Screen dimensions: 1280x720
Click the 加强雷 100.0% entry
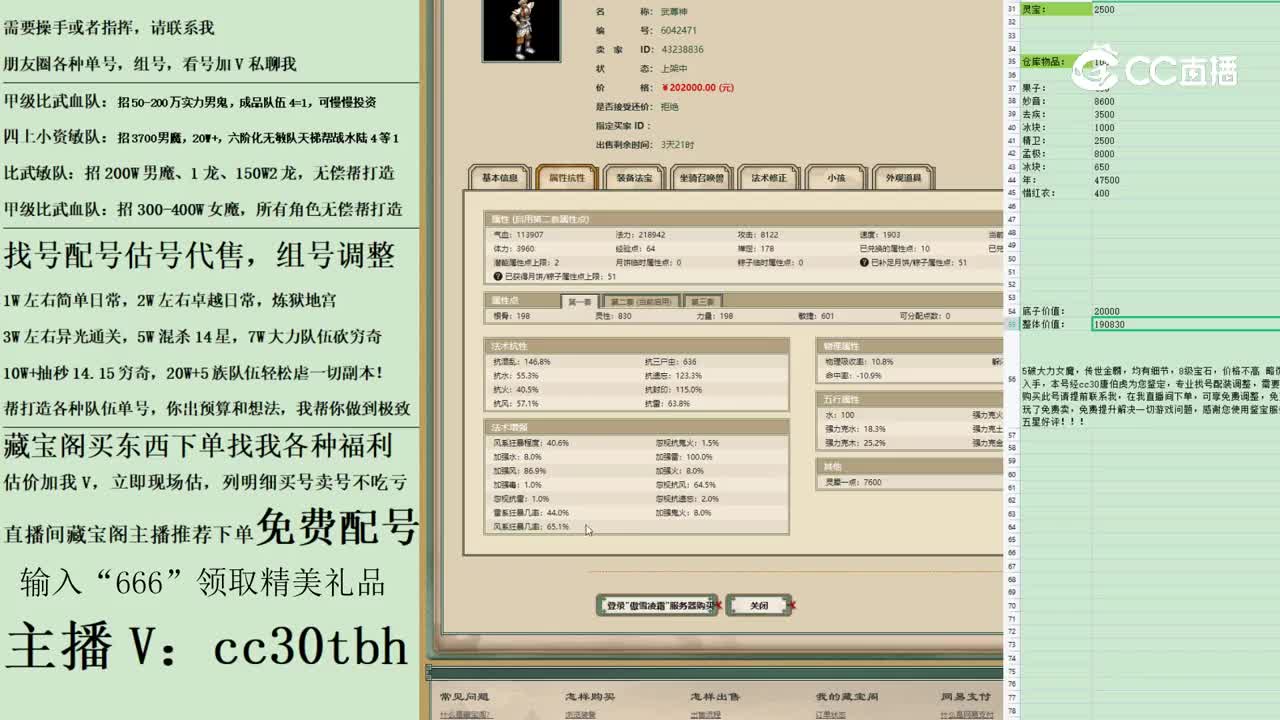coord(684,457)
